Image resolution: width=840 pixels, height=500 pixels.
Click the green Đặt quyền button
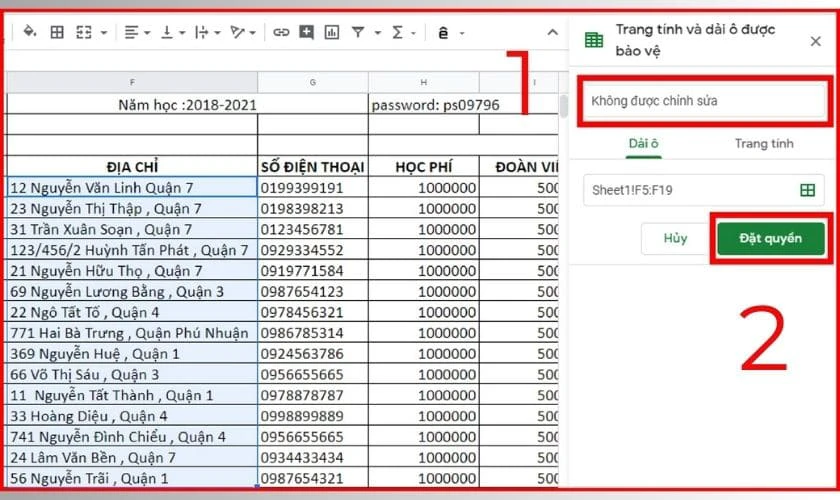coord(770,239)
